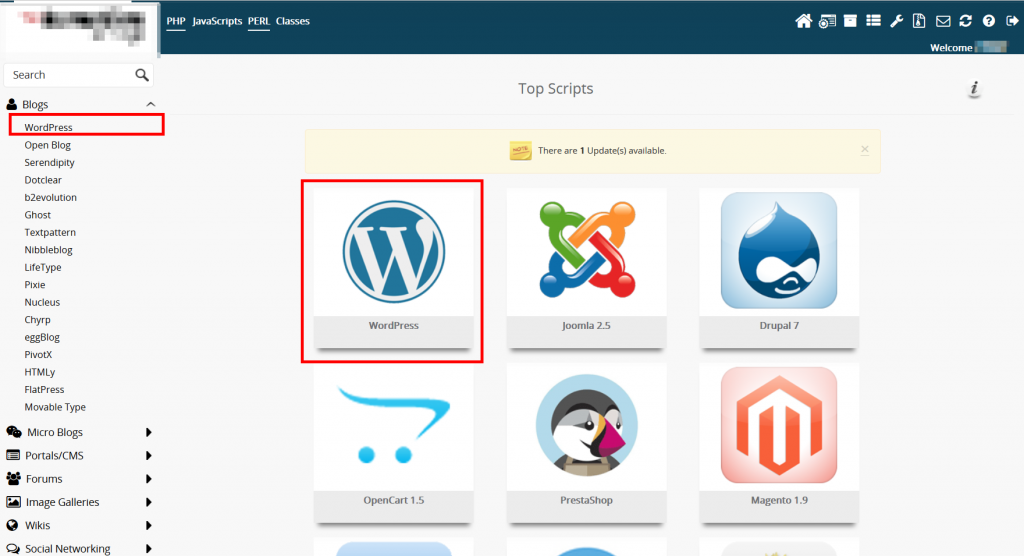Select Textpattern in sidebar

click(x=50, y=233)
